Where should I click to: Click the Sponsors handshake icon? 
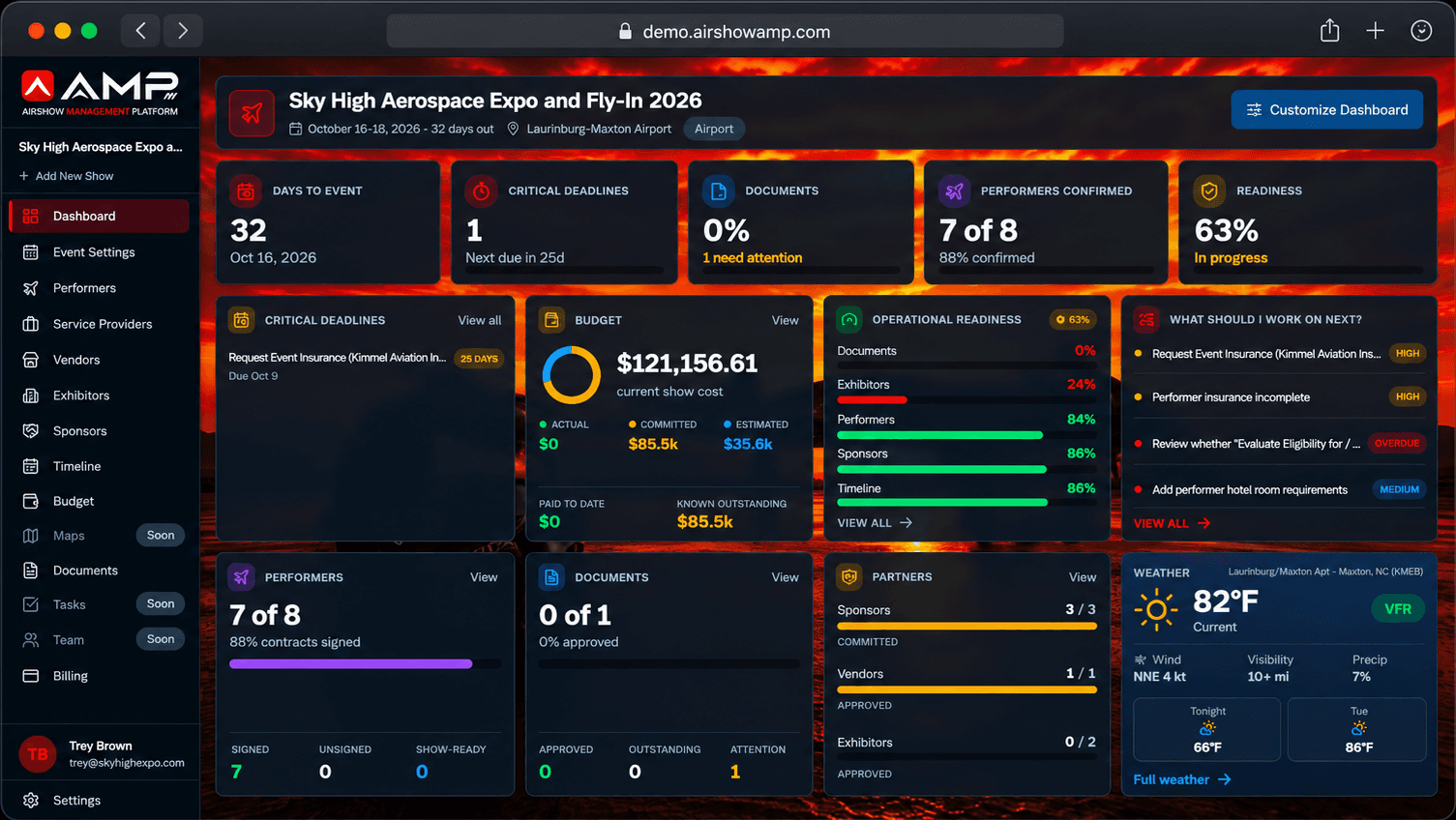click(x=31, y=431)
